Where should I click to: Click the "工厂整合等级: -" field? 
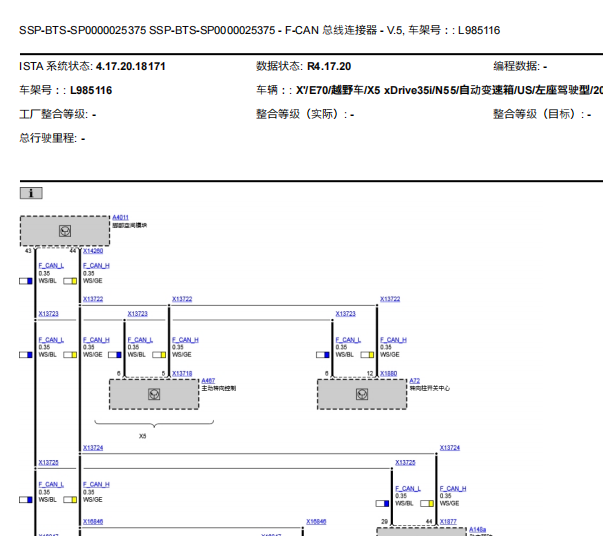coord(58,114)
